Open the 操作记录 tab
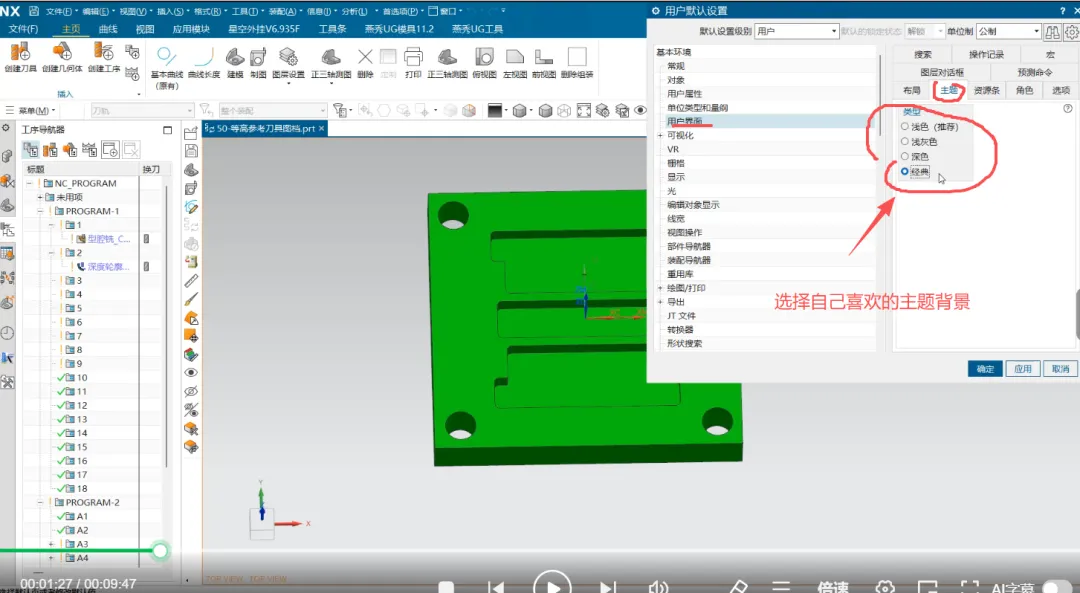Image resolution: width=1080 pixels, height=593 pixels. [x=986, y=54]
